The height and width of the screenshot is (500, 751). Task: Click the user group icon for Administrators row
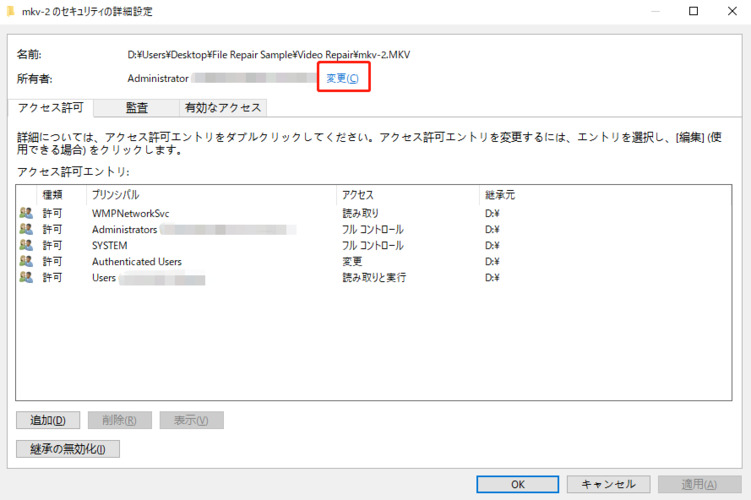(x=26, y=229)
